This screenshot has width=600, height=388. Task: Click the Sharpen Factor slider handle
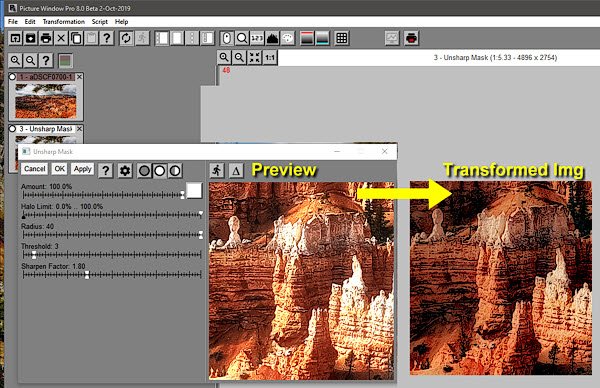click(87, 274)
